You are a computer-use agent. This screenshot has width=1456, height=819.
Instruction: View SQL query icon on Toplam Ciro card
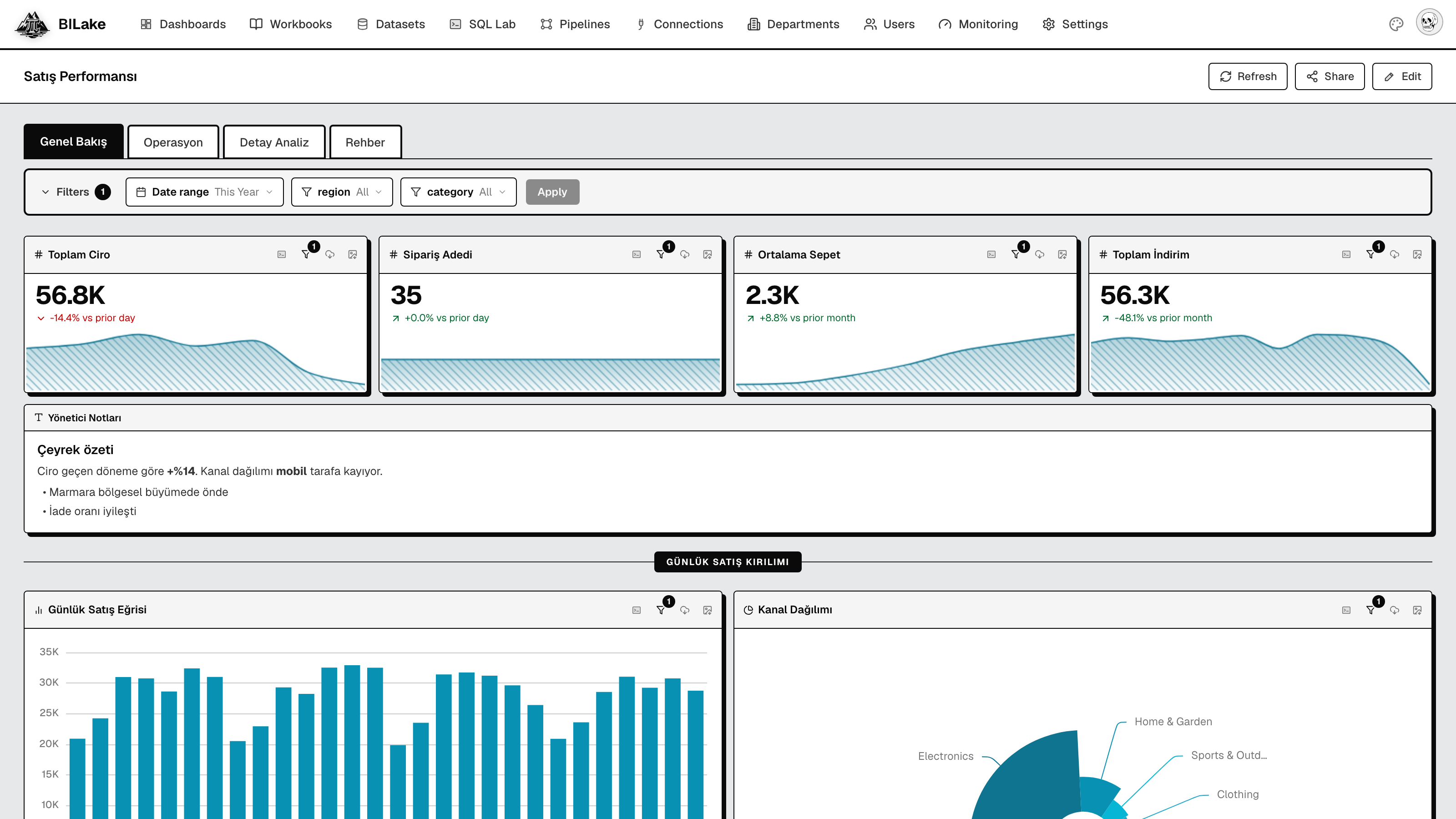282,254
